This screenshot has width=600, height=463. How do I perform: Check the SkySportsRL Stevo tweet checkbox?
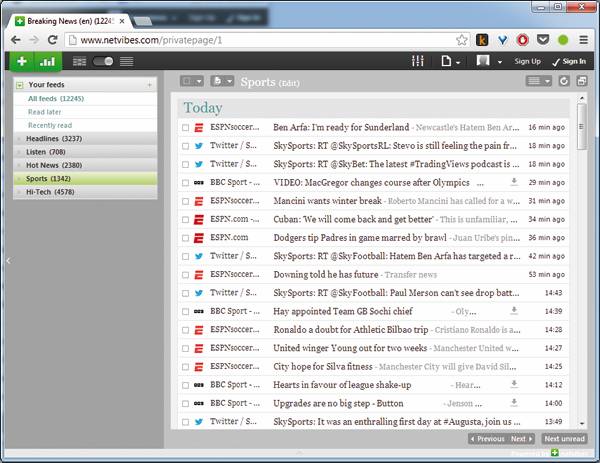[186, 146]
